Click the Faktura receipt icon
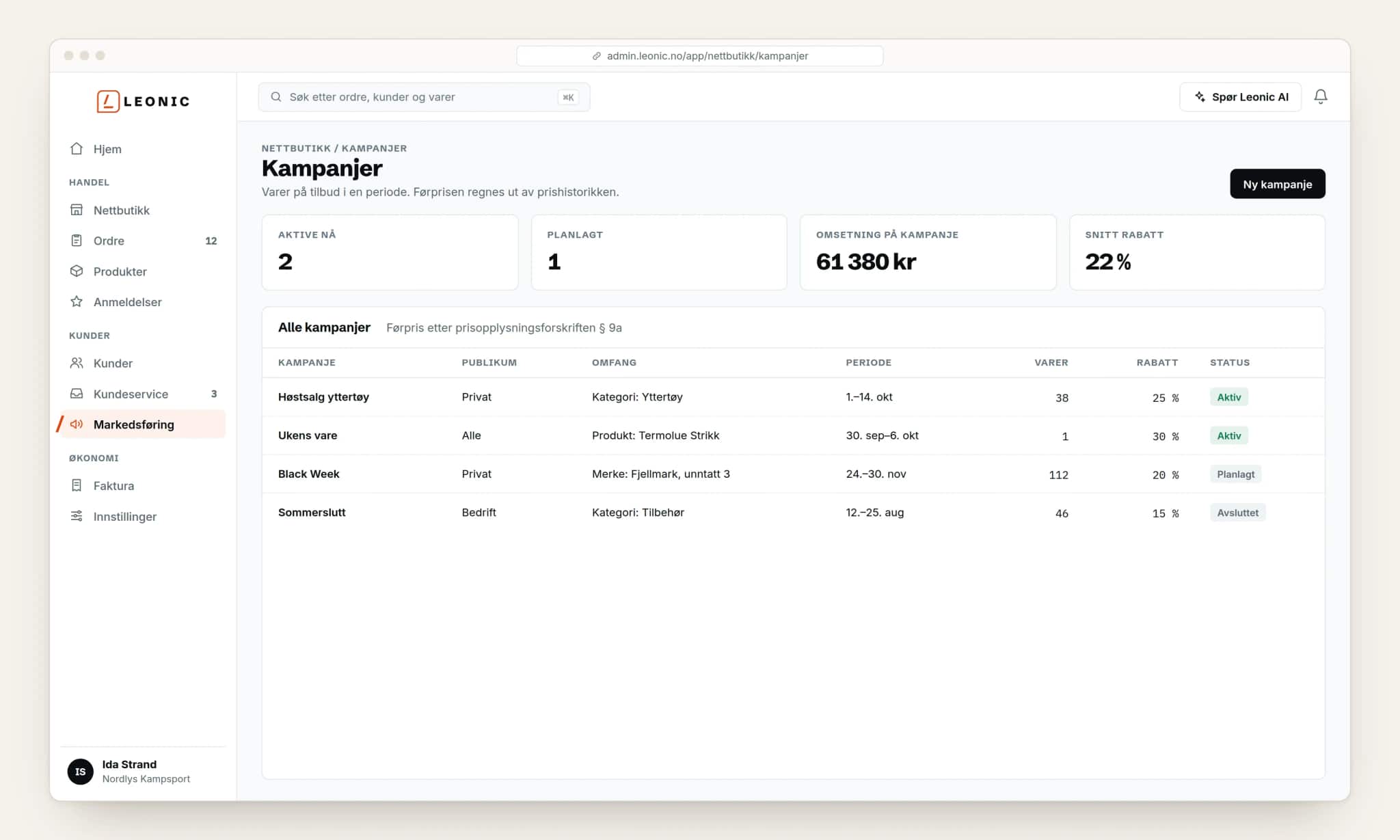1400x840 pixels. tap(77, 485)
